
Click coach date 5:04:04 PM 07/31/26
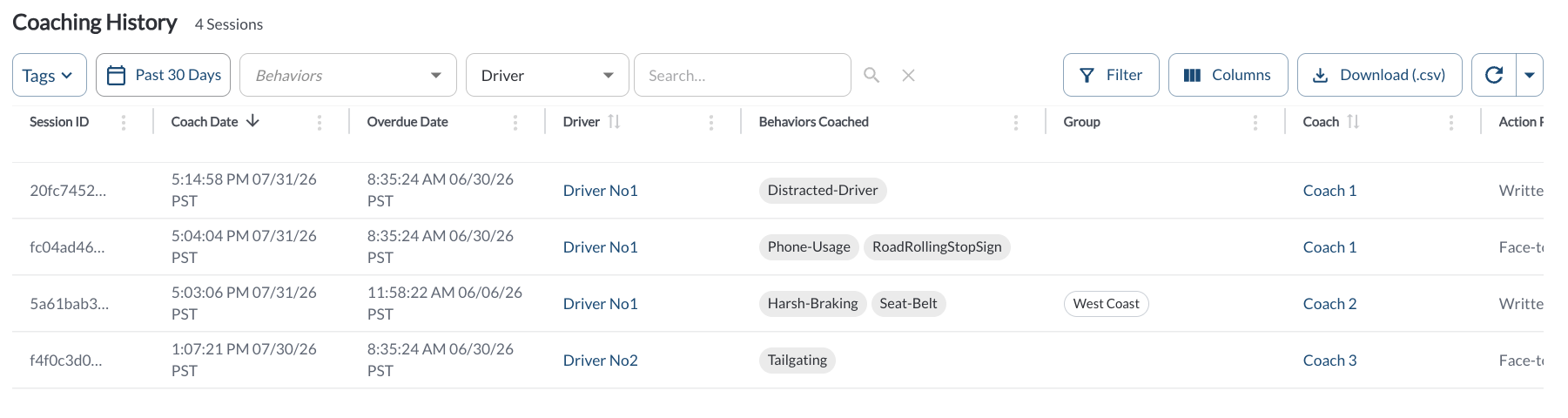click(244, 246)
